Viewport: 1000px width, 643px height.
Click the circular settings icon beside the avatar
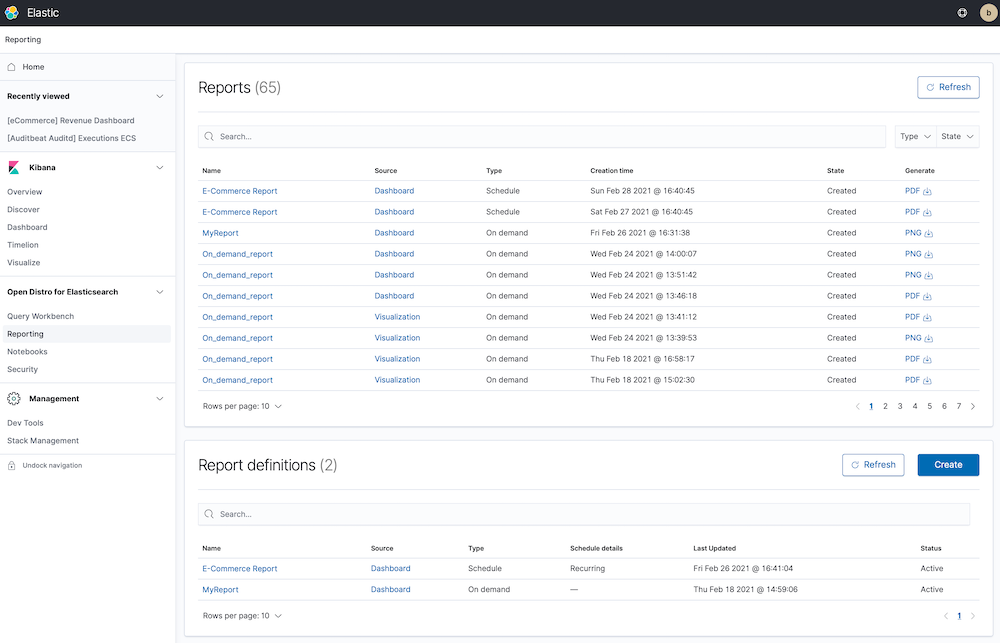pos(961,13)
